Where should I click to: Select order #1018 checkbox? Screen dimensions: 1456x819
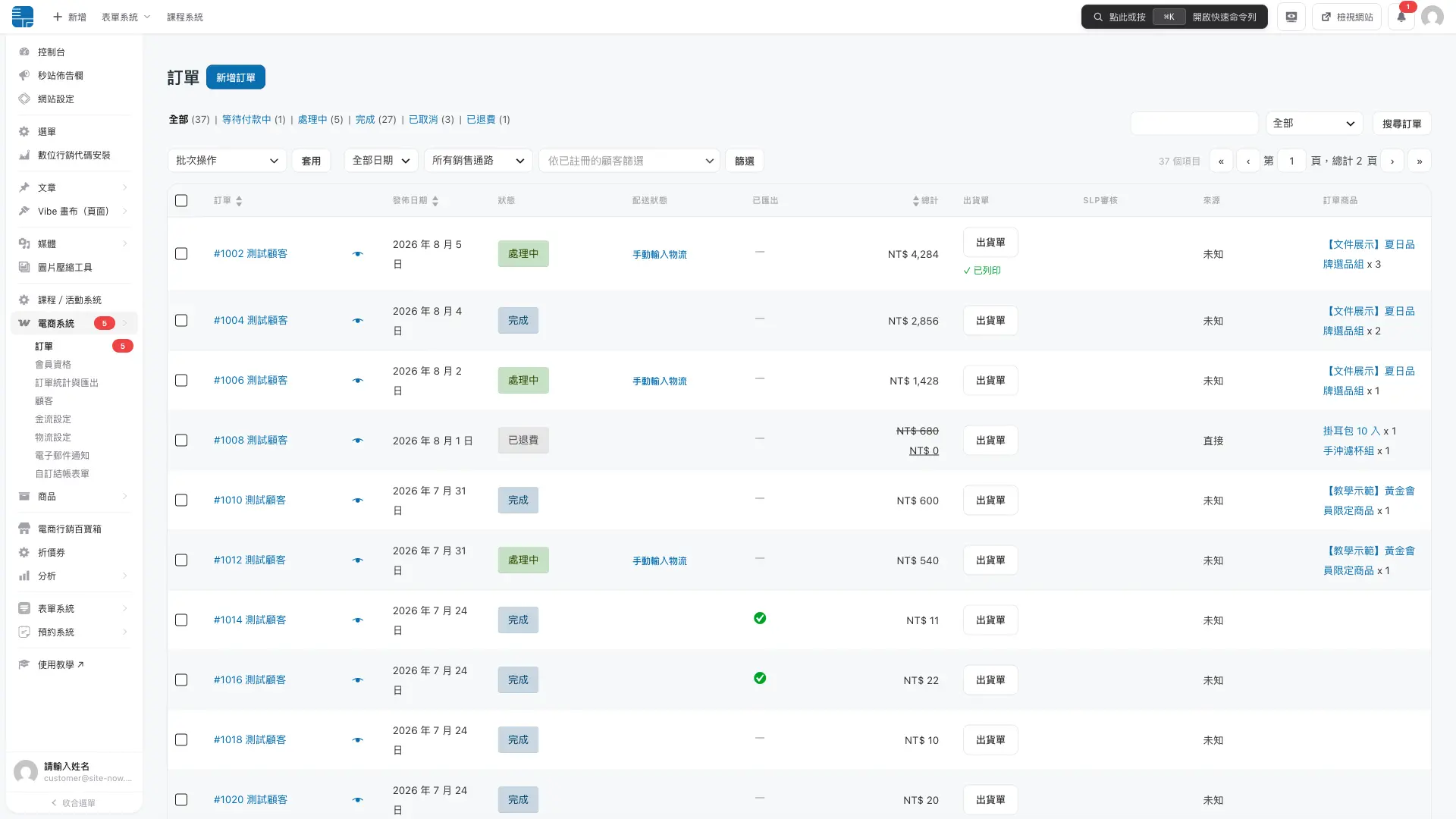[x=181, y=739]
